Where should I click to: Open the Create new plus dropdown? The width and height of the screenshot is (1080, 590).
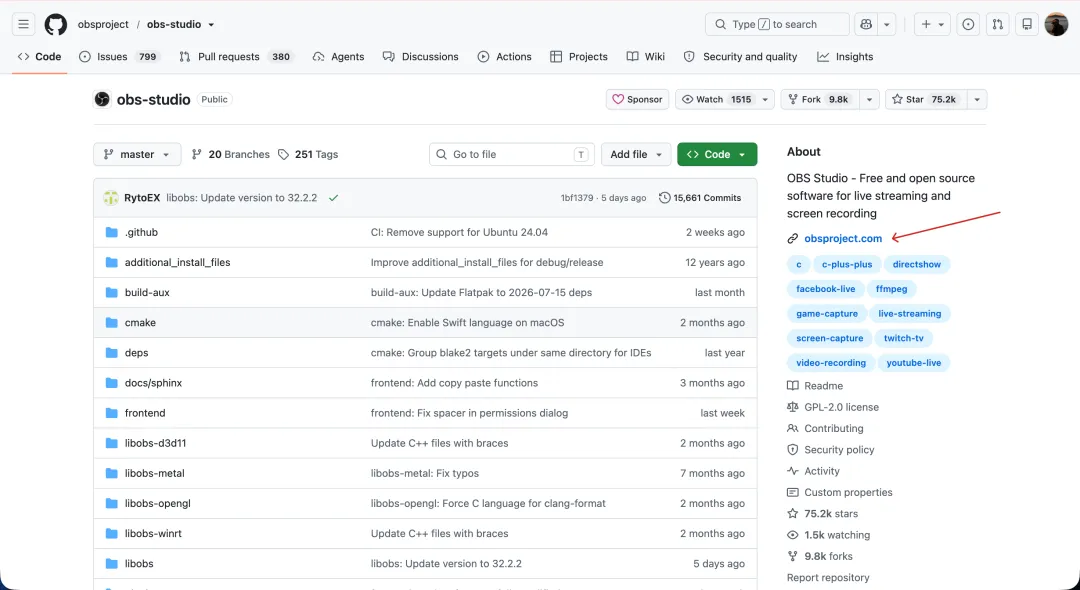933,24
